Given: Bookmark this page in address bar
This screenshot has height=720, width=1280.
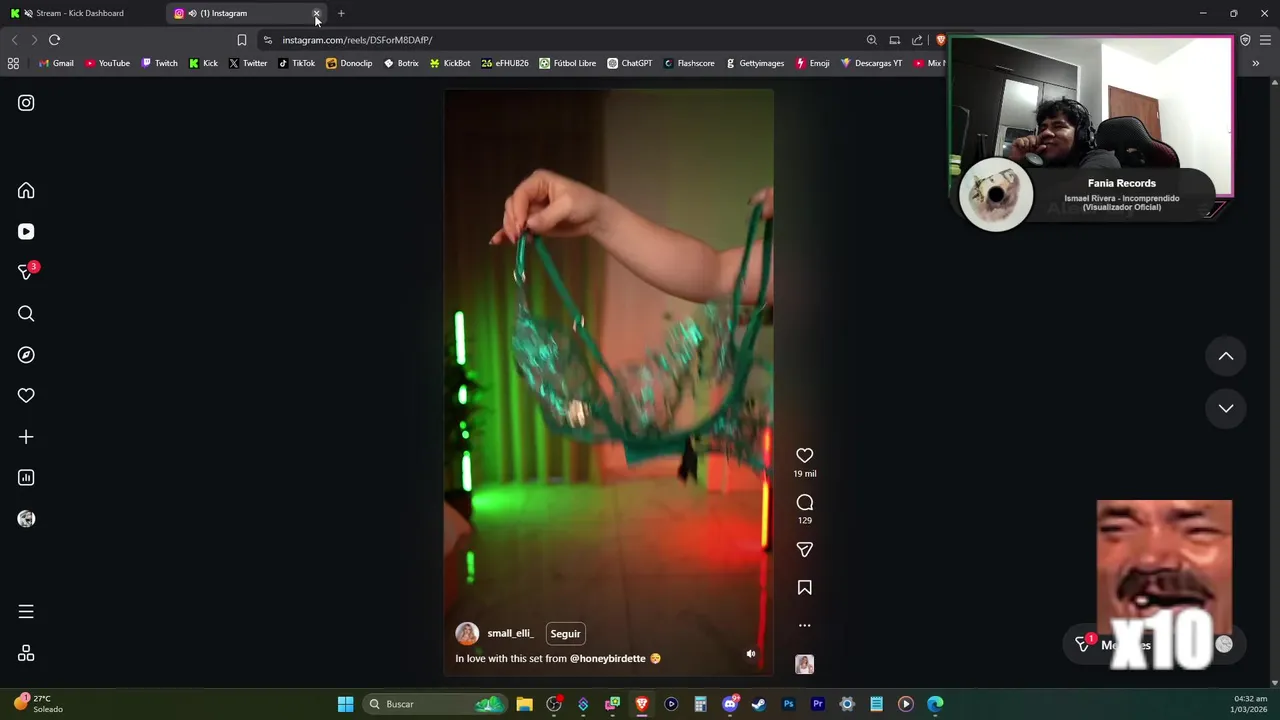Looking at the screenshot, I should pyautogui.click(x=241, y=40).
